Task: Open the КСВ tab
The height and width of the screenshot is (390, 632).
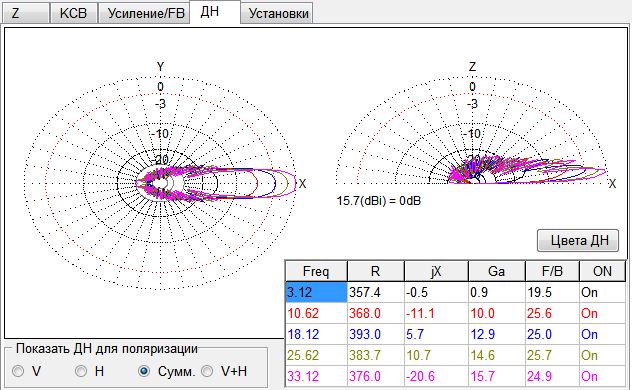Action: 73,13
